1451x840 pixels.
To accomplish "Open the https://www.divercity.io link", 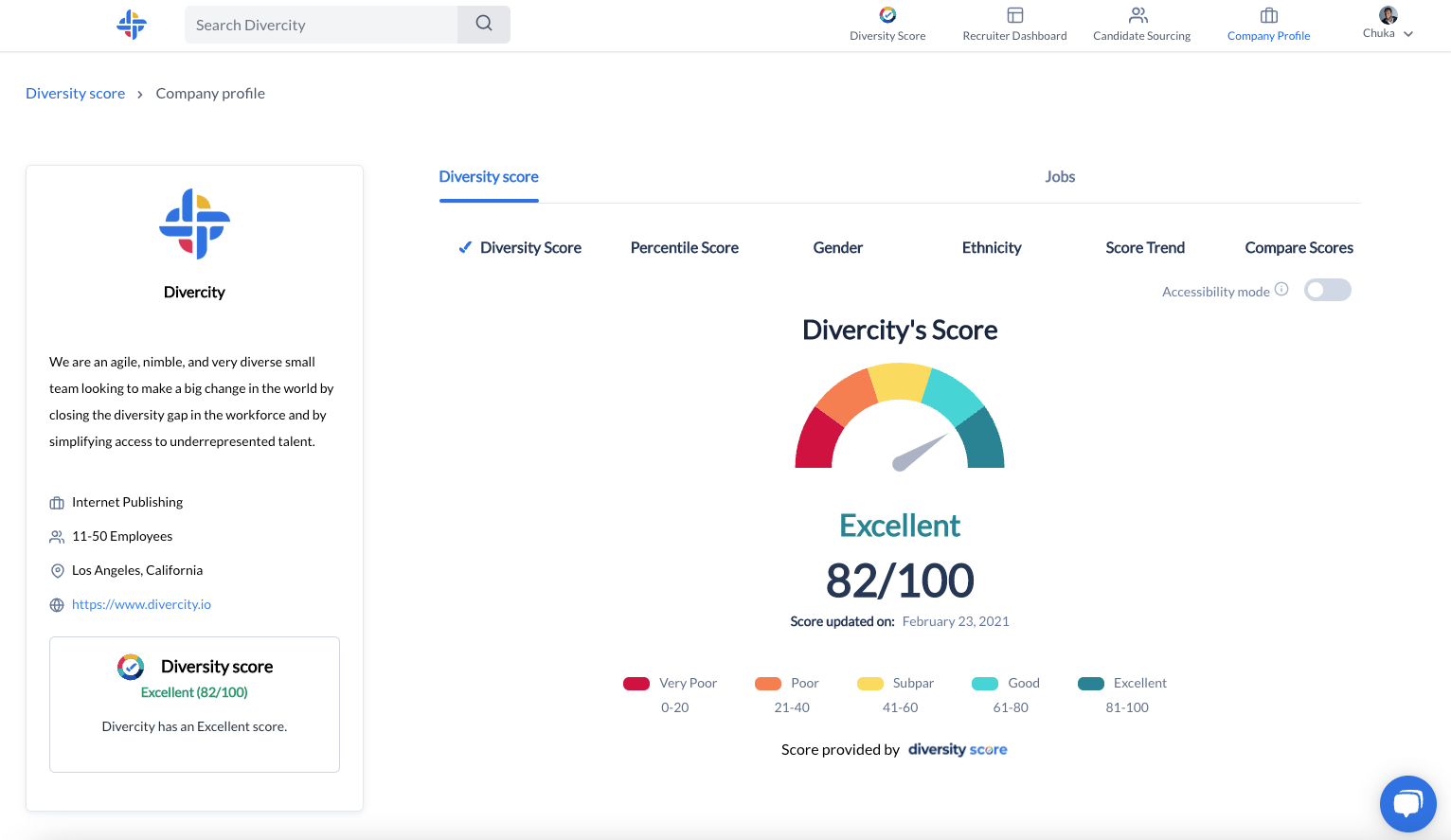I will tap(141, 604).
